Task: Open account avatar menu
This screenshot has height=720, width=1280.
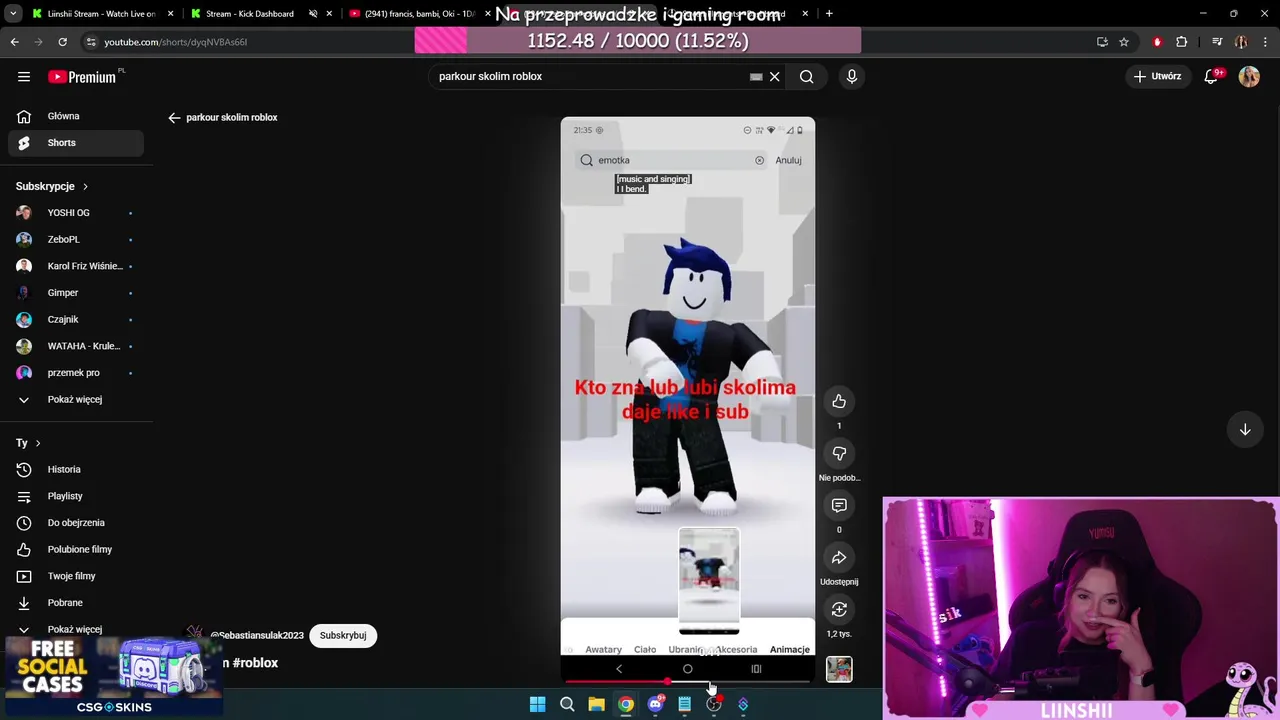Action: 1249,77
